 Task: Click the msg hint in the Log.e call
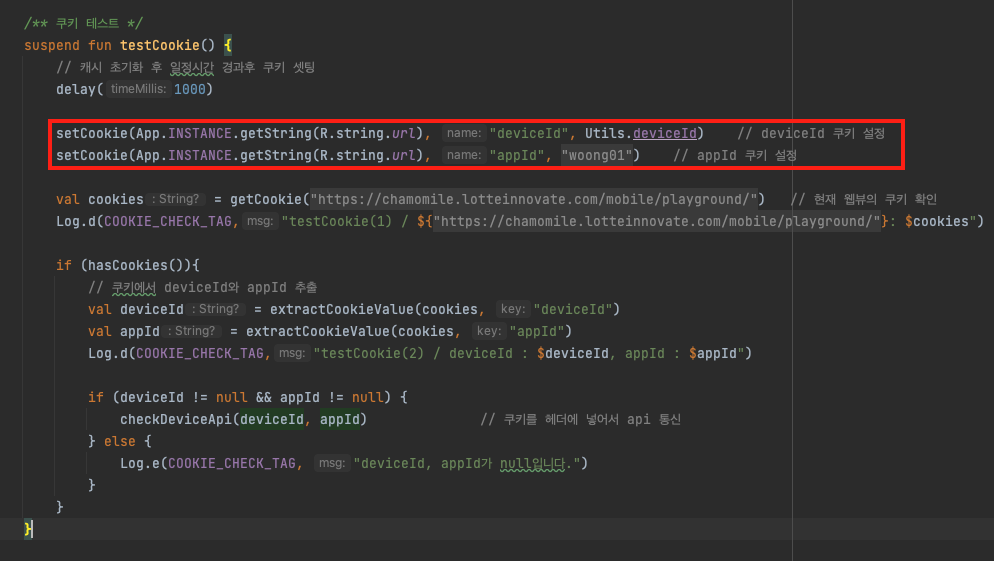(331, 463)
